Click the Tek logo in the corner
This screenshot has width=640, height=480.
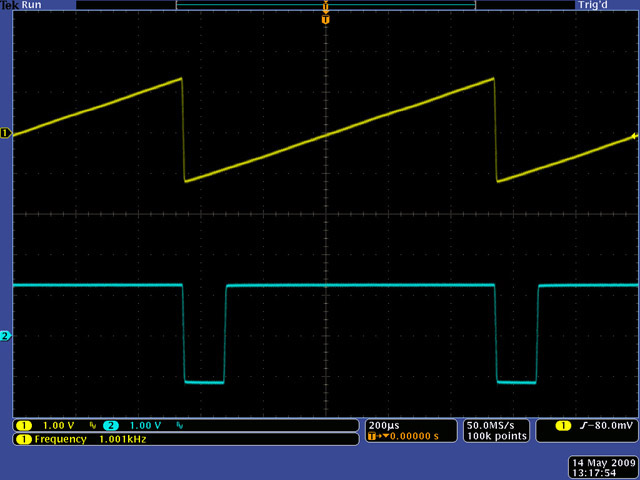tap(10, 5)
